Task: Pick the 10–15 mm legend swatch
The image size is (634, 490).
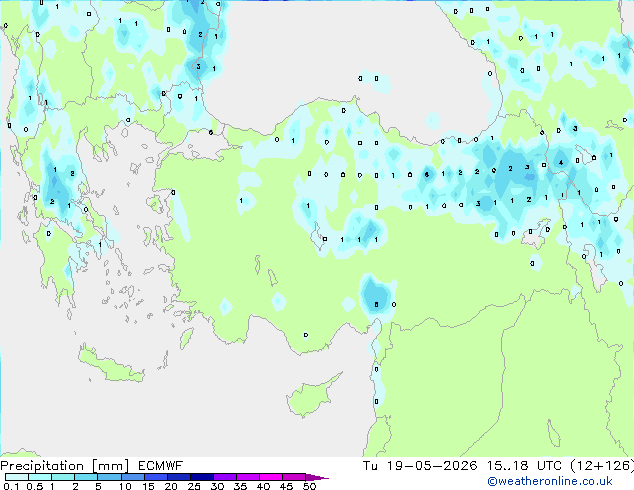Action: [x=132, y=477]
